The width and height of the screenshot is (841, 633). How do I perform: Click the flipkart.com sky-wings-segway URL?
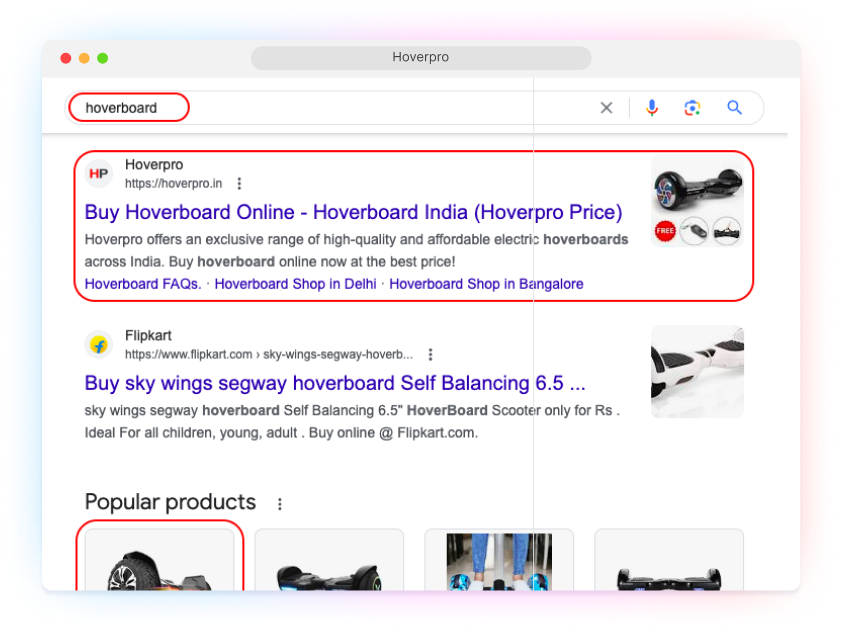pyautogui.click(x=269, y=355)
